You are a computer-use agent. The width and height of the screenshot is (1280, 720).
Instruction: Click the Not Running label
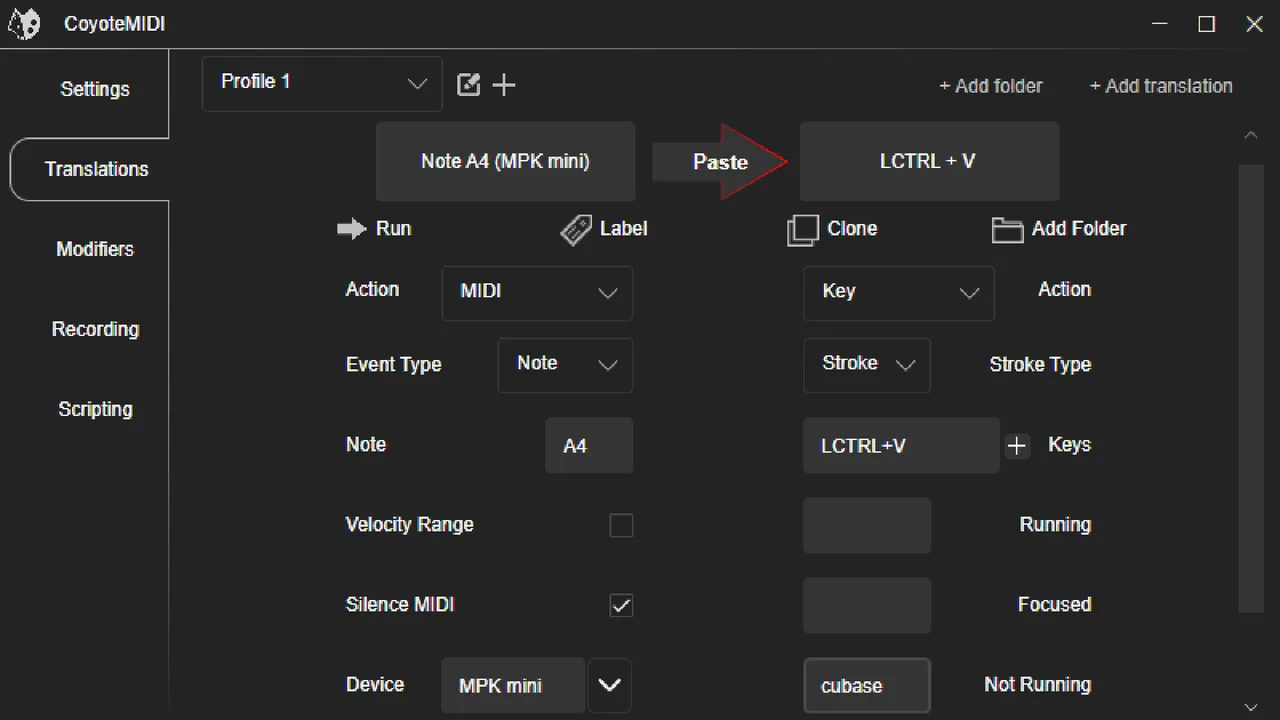1037,685
